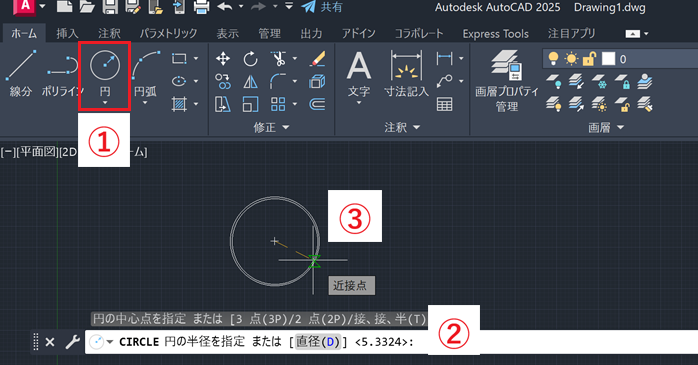Select the Rectangle draw tool
This screenshot has width=698, height=365.
[x=179, y=58]
